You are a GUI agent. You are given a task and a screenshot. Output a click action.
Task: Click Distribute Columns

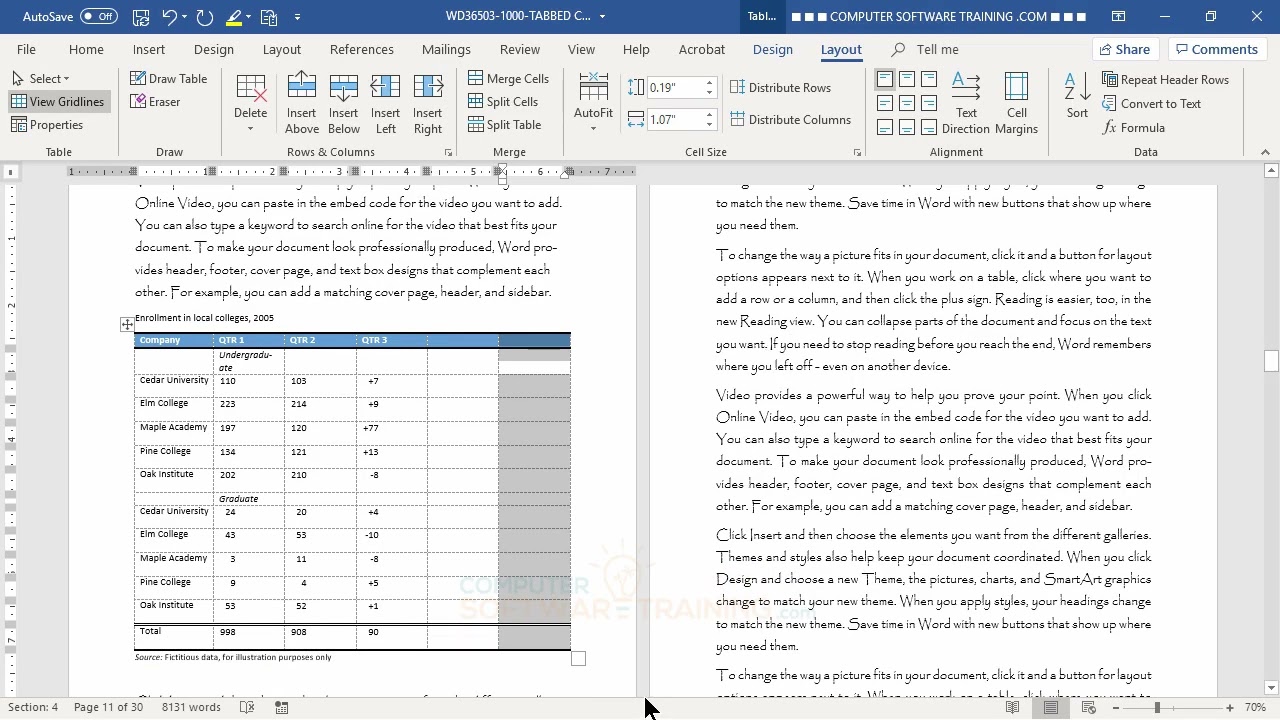[790, 120]
